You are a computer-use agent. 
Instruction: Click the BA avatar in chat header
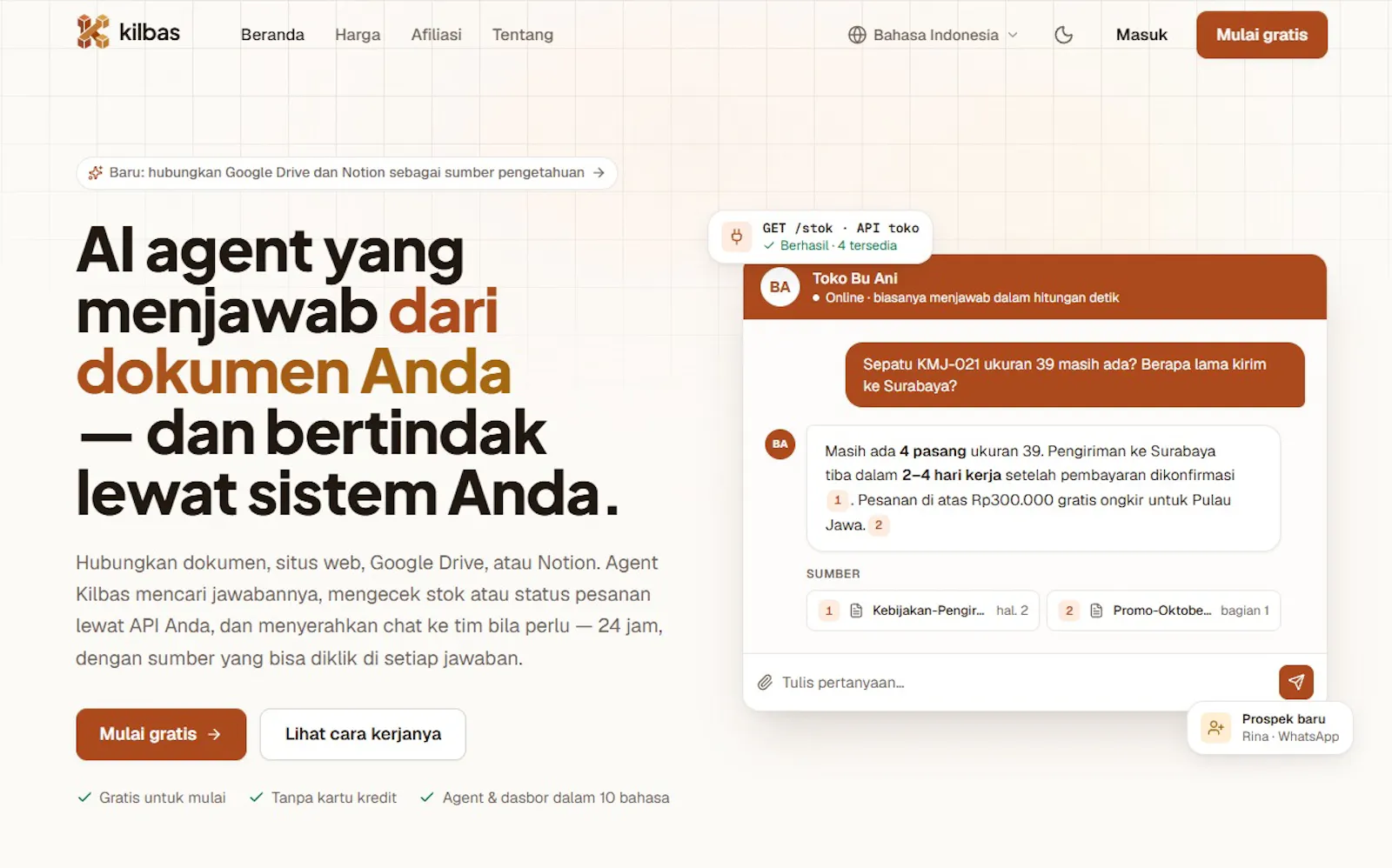click(780, 287)
